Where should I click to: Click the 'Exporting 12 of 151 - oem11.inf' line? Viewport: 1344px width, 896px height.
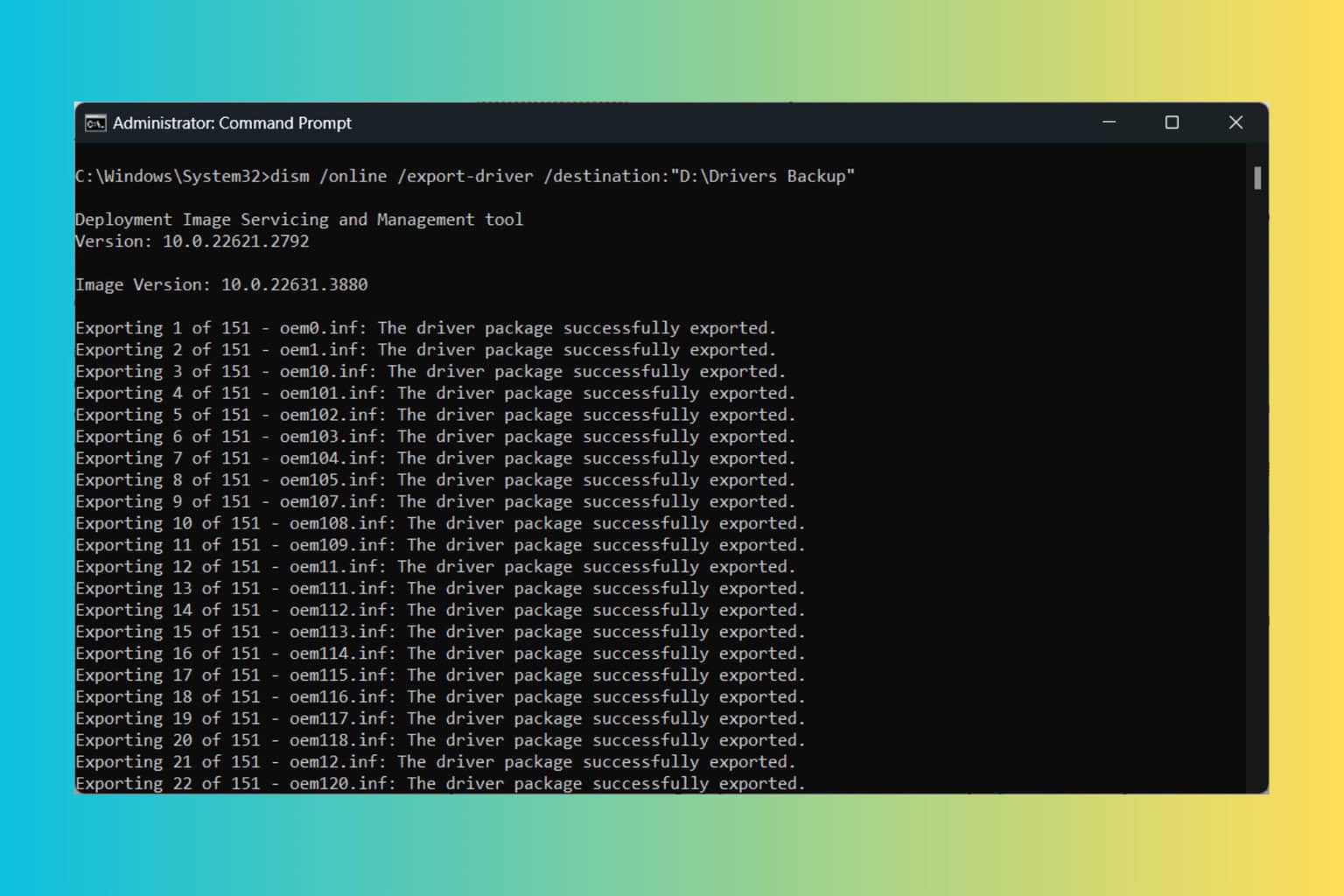(436, 567)
